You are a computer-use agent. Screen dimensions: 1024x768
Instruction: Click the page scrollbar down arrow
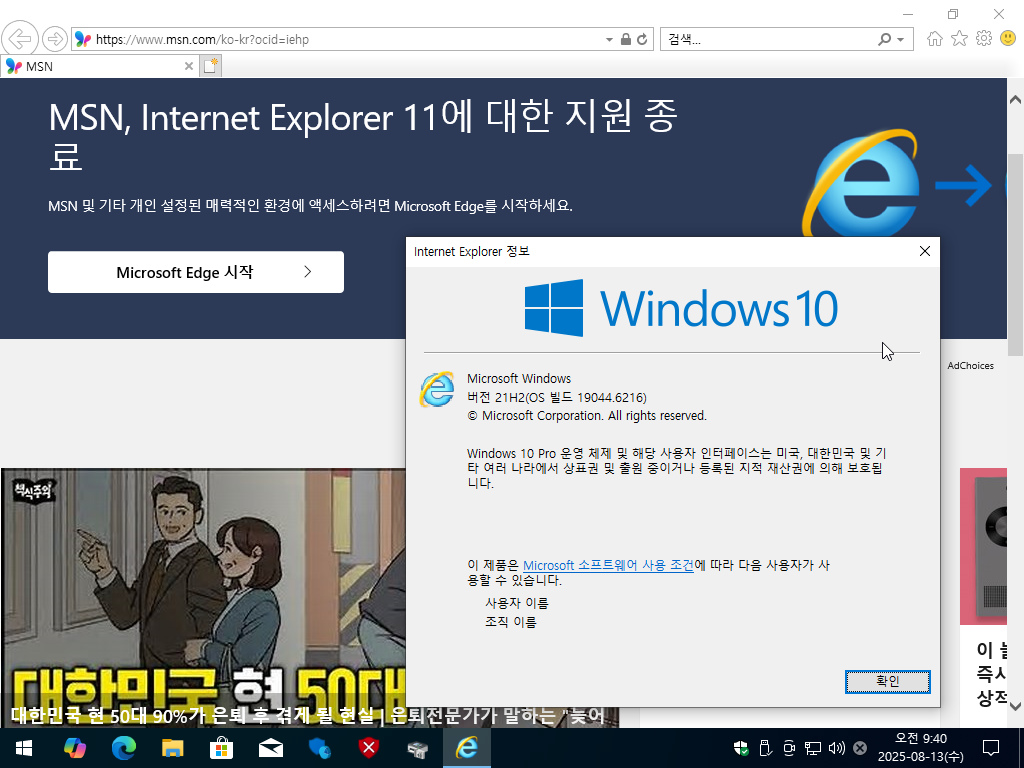coord(1015,705)
